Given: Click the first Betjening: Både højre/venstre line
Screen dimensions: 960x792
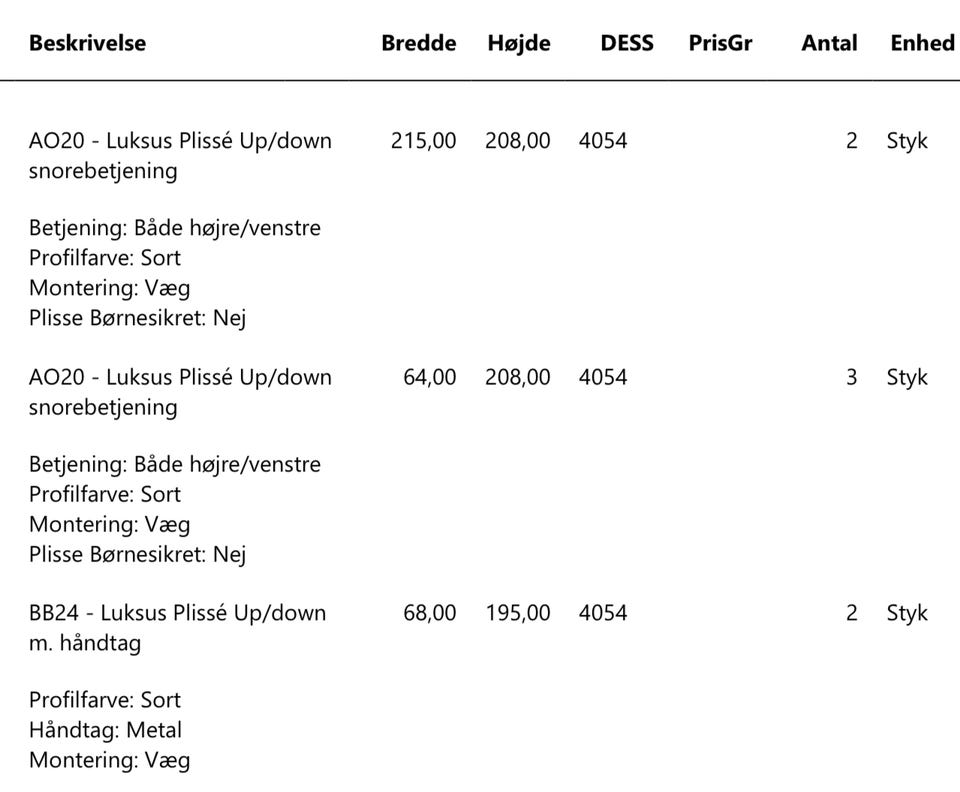Looking at the screenshot, I should pyautogui.click(x=174, y=228).
